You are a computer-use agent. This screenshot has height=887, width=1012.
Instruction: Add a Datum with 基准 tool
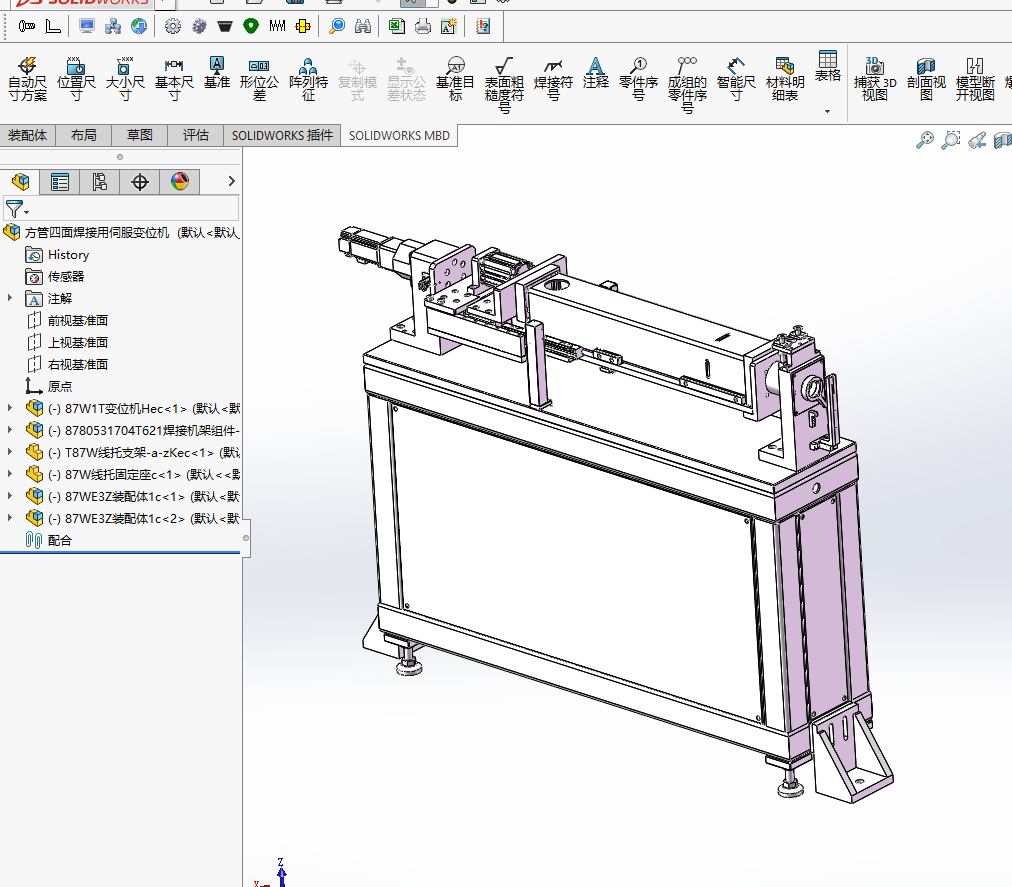click(x=217, y=72)
